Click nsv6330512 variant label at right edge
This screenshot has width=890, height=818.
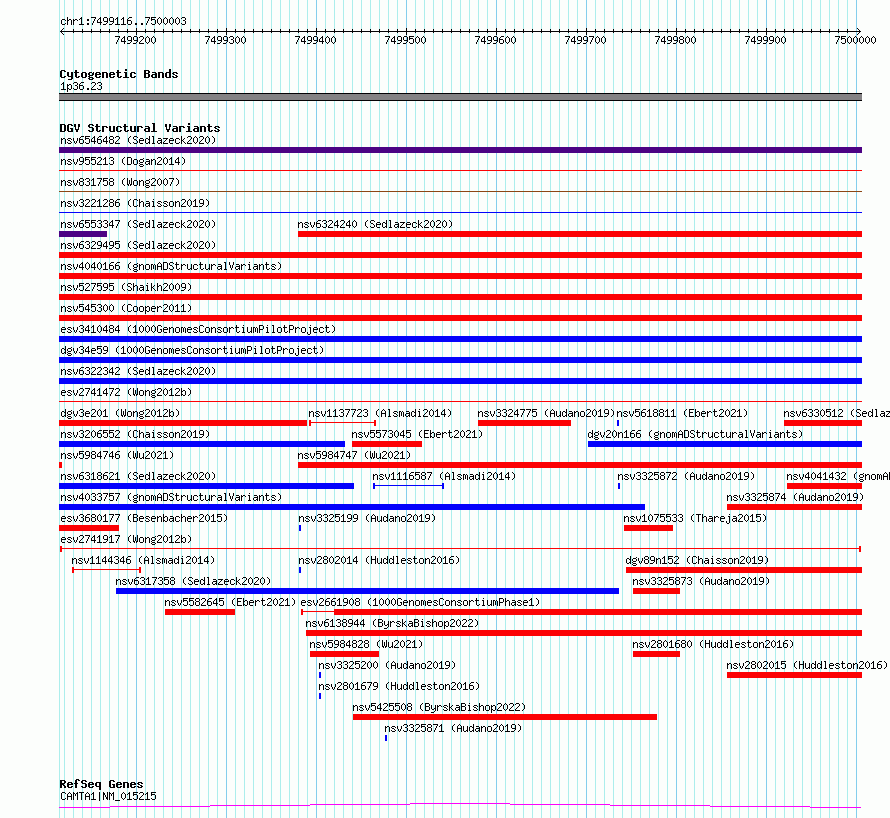pyautogui.click(x=836, y=413)
